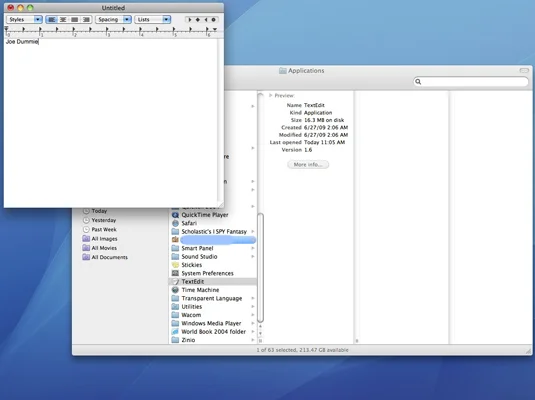
Task: Select All Movies in Finder sidebar
Action: (104, 248)
